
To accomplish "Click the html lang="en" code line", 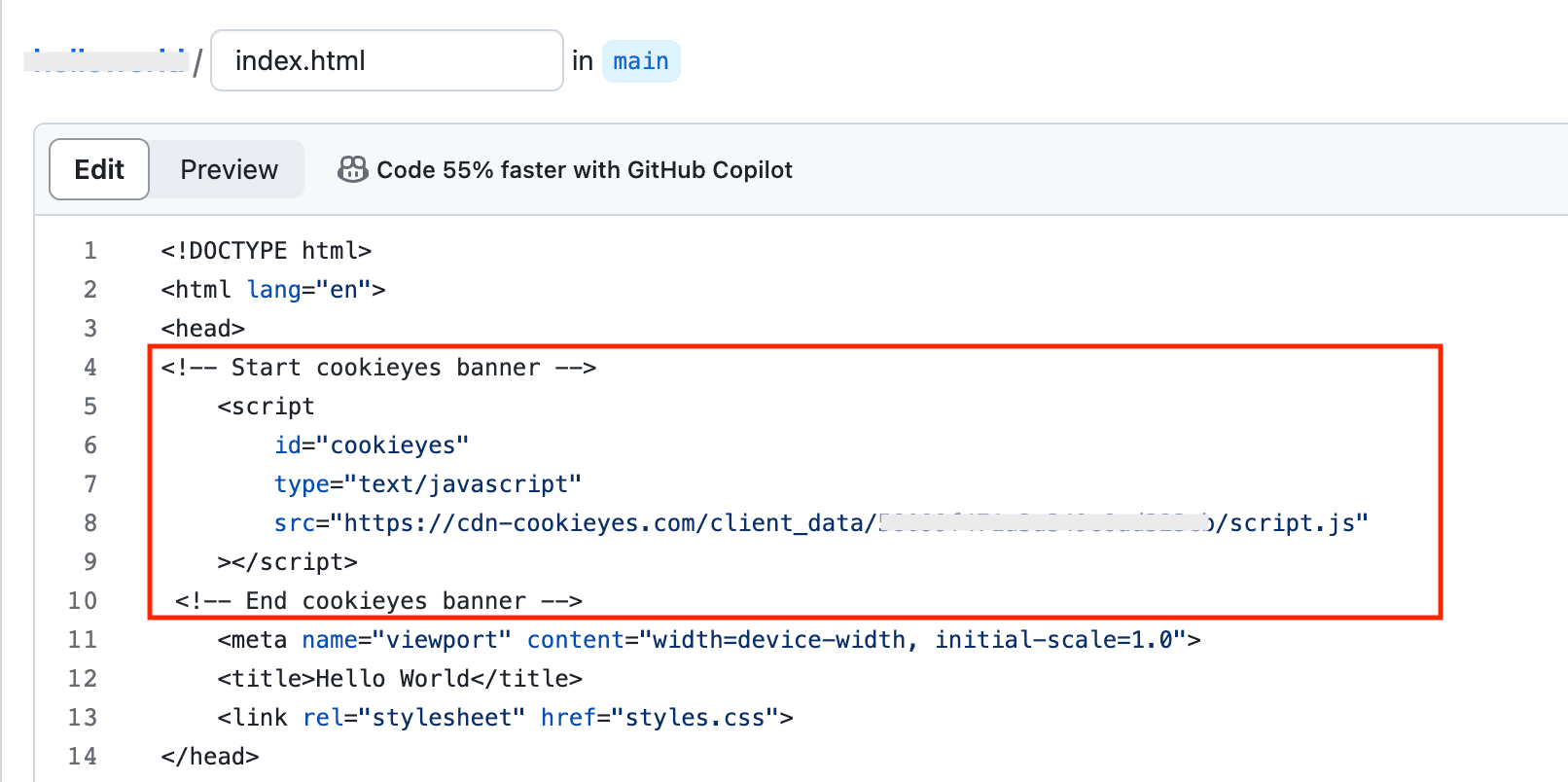I will tap(273, 290).
